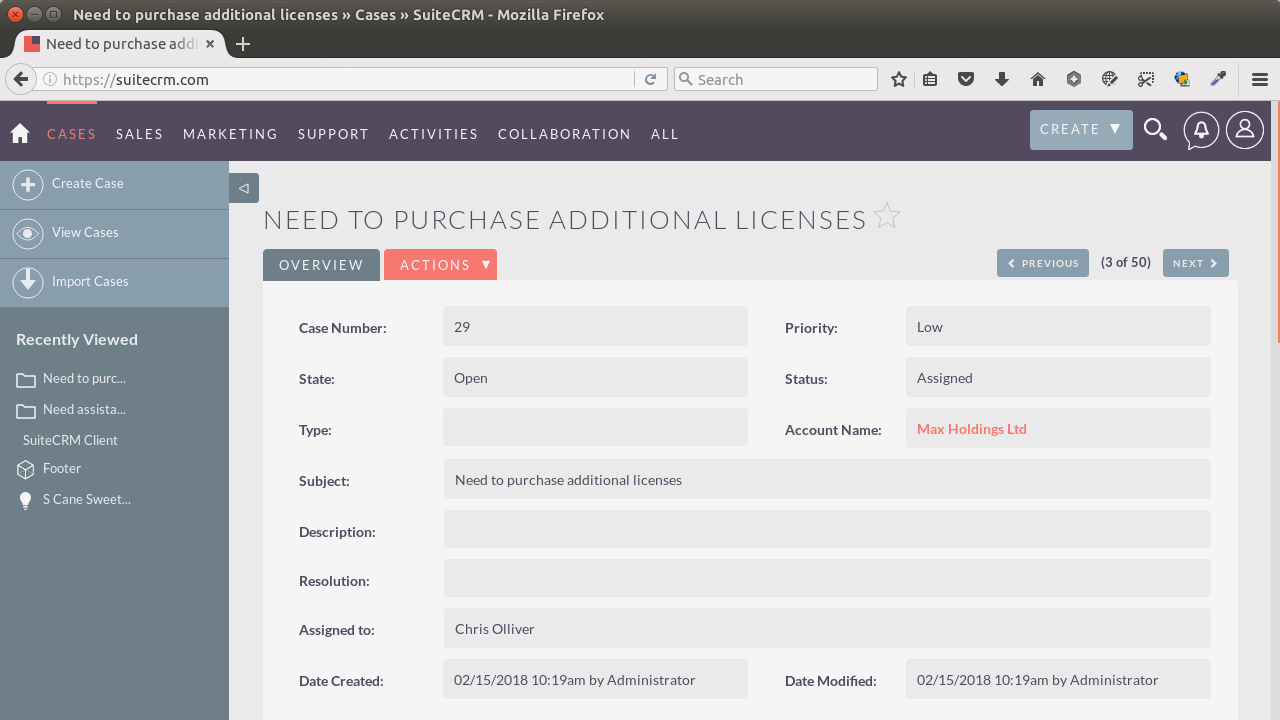Image resolution: width=1280 pixels, height=720 pixels.
Task: Open the CREATE dropdown
Action: click(1080, 129)
